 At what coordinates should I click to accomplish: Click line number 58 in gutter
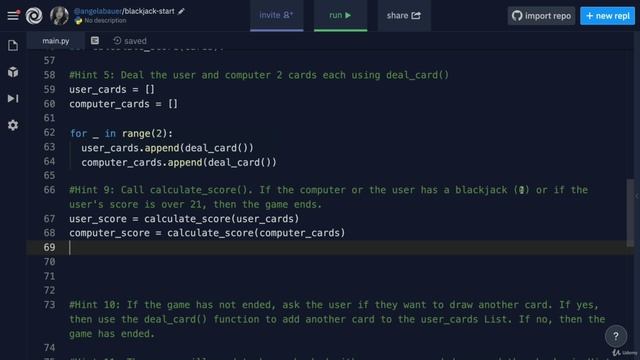pos(49,75)
